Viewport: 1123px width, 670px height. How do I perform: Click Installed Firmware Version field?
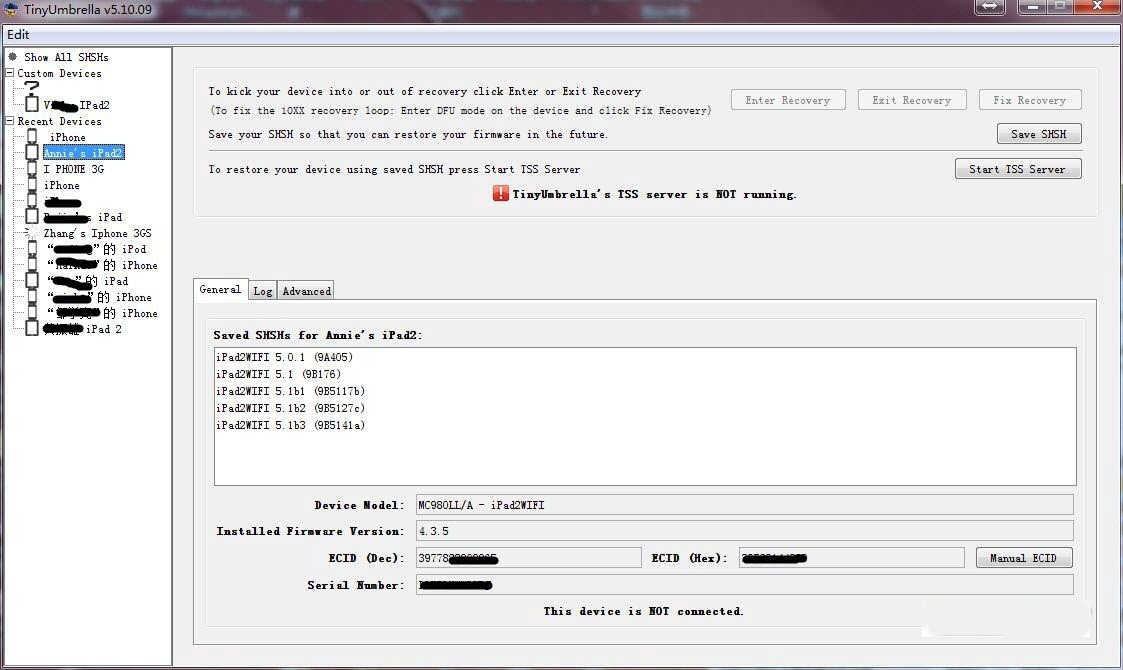click(744, 531)
